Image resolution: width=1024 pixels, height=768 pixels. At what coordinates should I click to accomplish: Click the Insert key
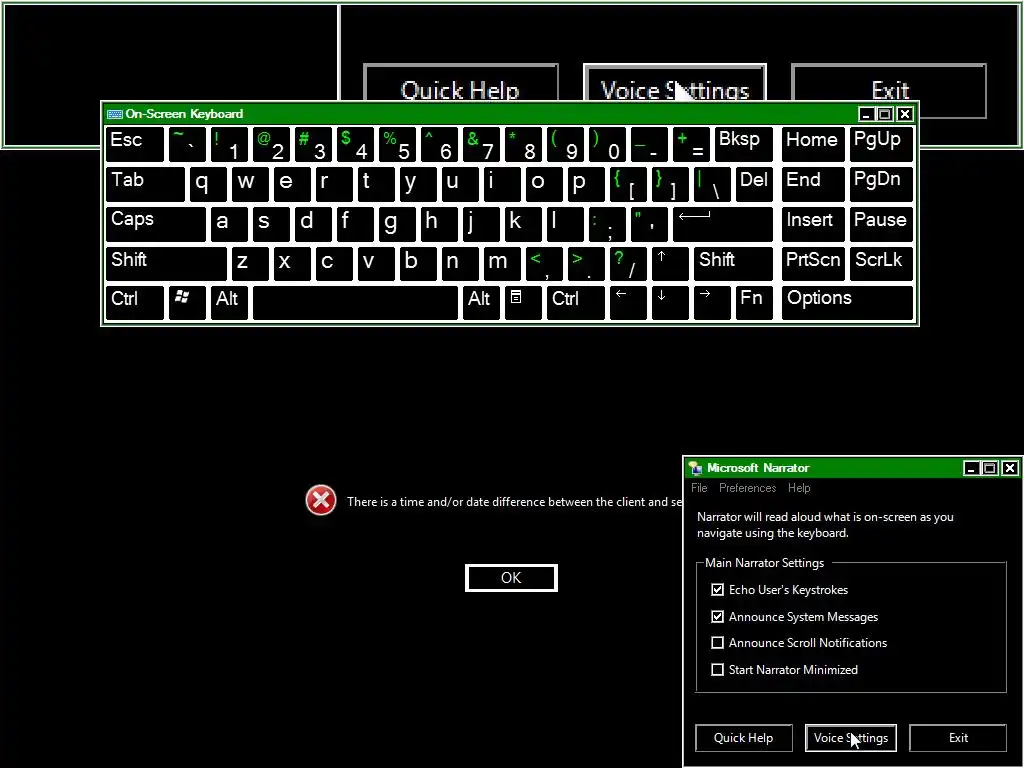[x=813, y=224]
